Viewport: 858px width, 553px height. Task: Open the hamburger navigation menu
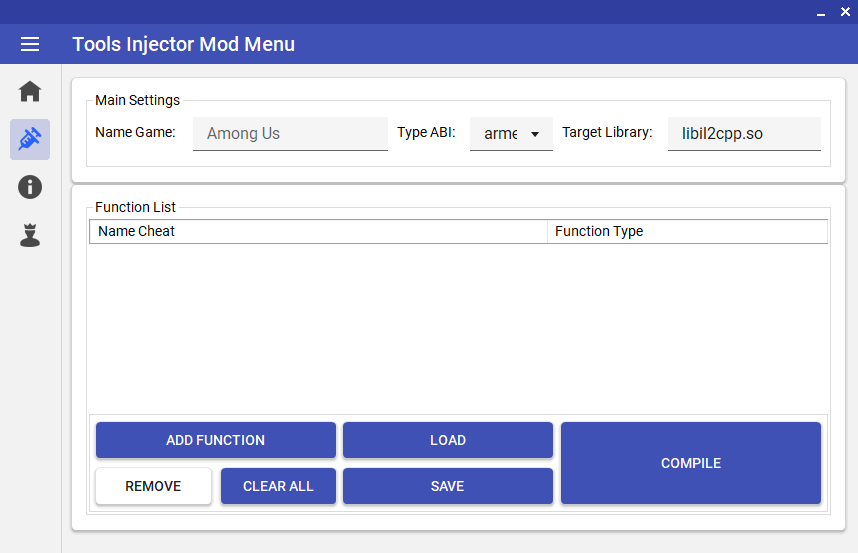[x=30, y=44]
